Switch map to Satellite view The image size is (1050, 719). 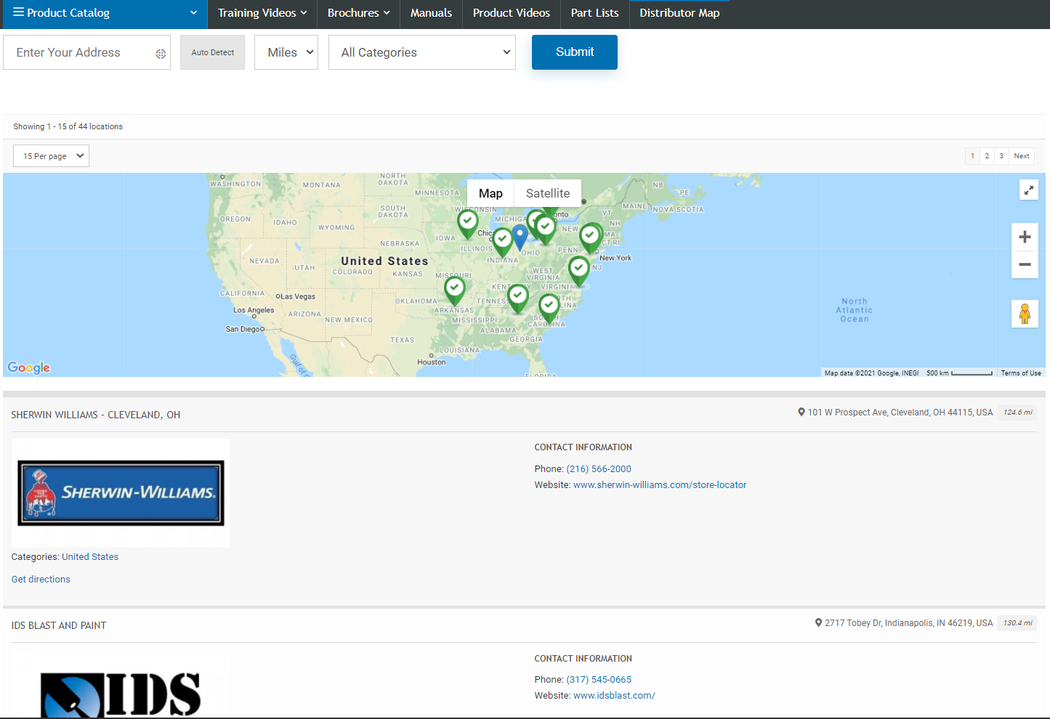548,193
